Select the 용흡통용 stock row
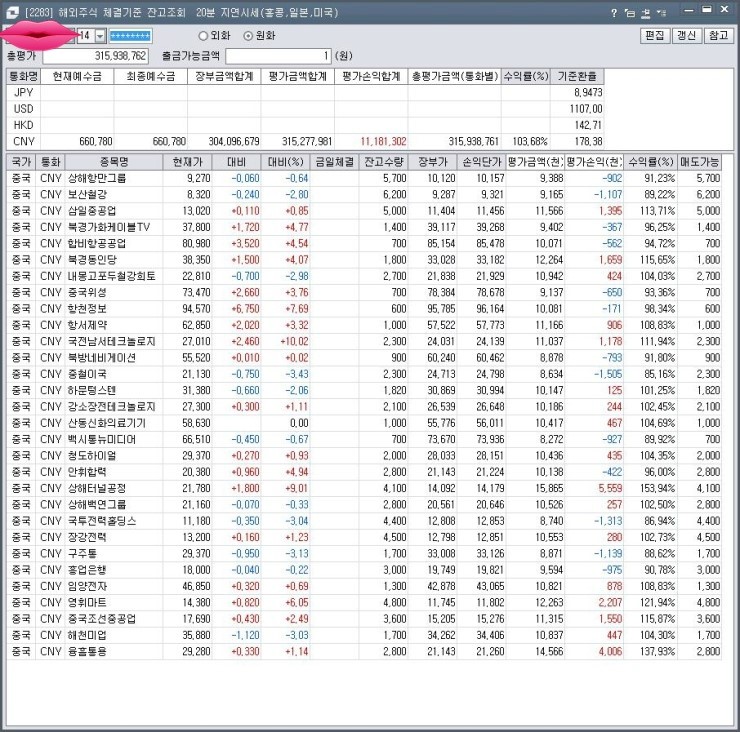 tap(364, 652)
